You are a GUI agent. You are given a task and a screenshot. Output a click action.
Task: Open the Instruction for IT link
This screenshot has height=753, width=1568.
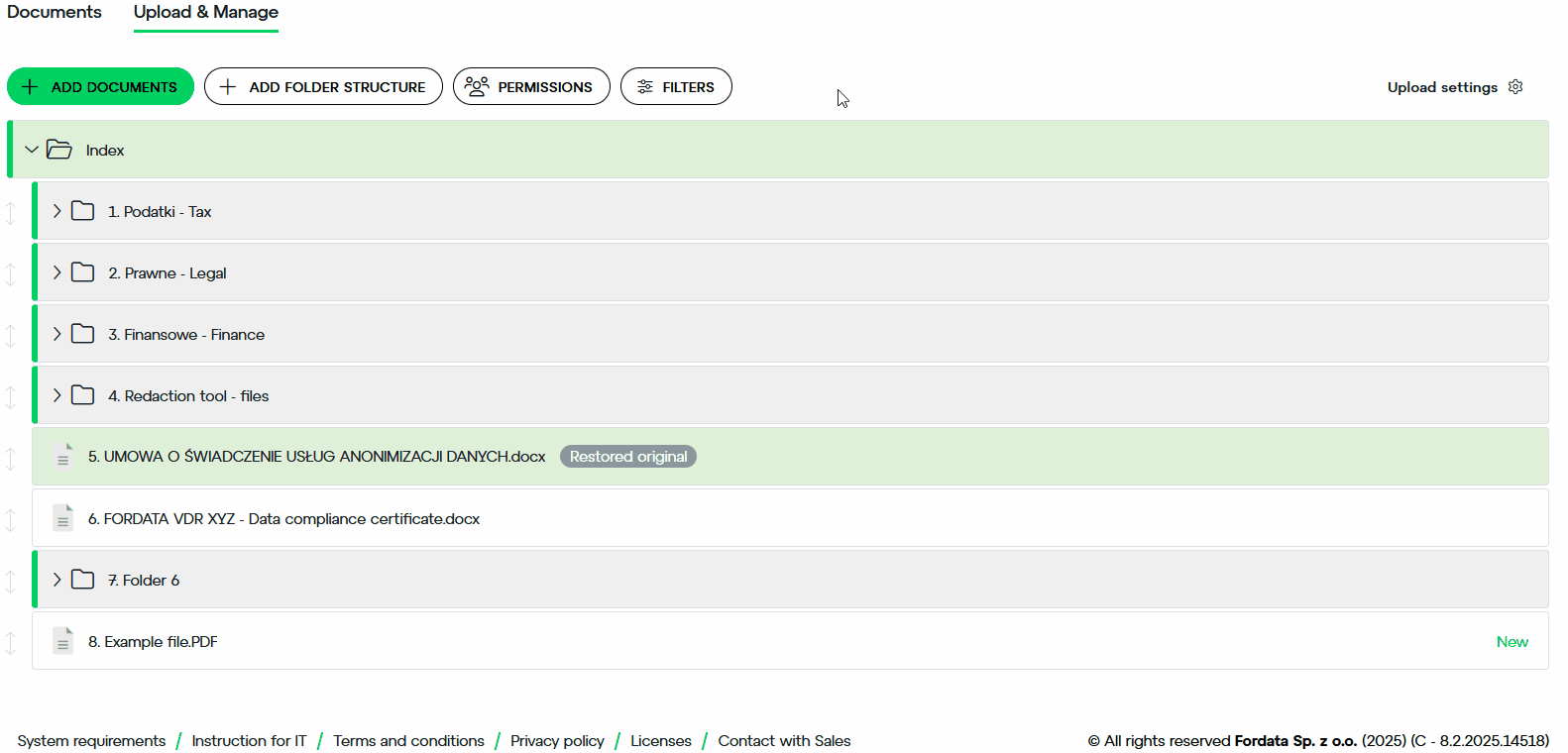249,741
